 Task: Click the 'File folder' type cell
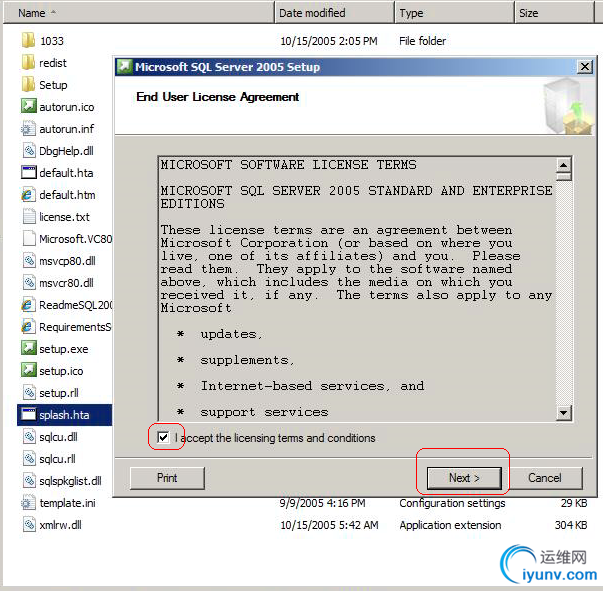pyautogui.click(x=422, y=41)
